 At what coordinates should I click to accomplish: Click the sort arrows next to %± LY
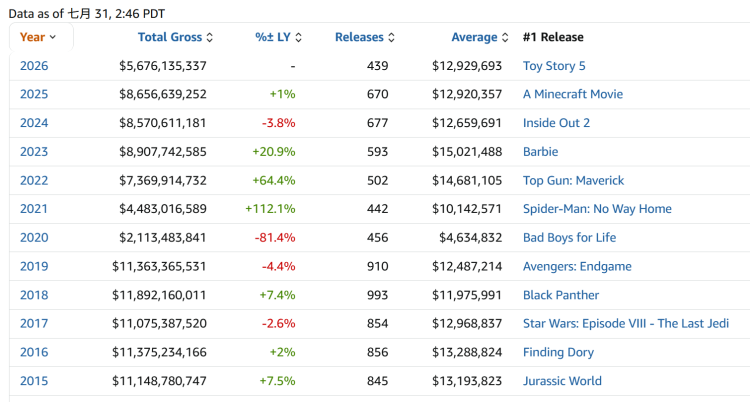click(298, 37)
